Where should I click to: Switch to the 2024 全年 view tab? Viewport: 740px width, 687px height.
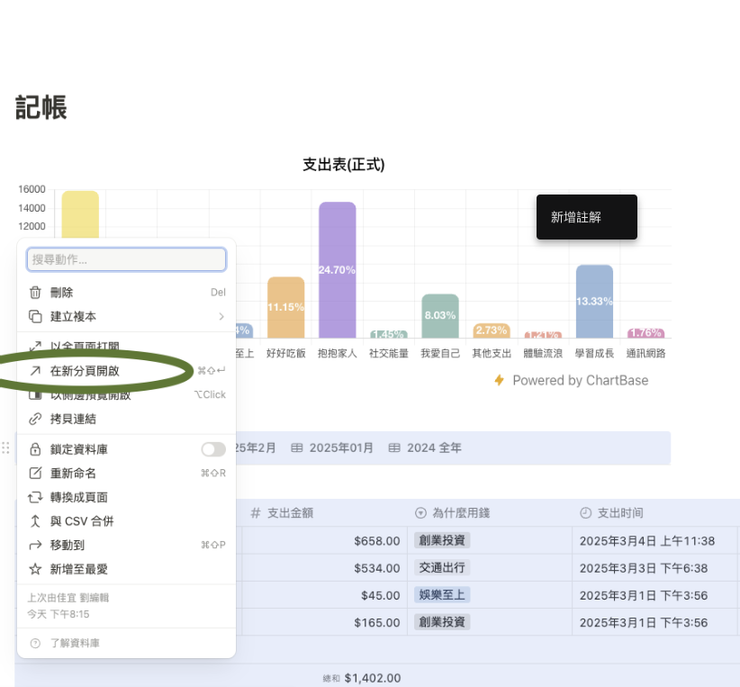pos(425,448)
